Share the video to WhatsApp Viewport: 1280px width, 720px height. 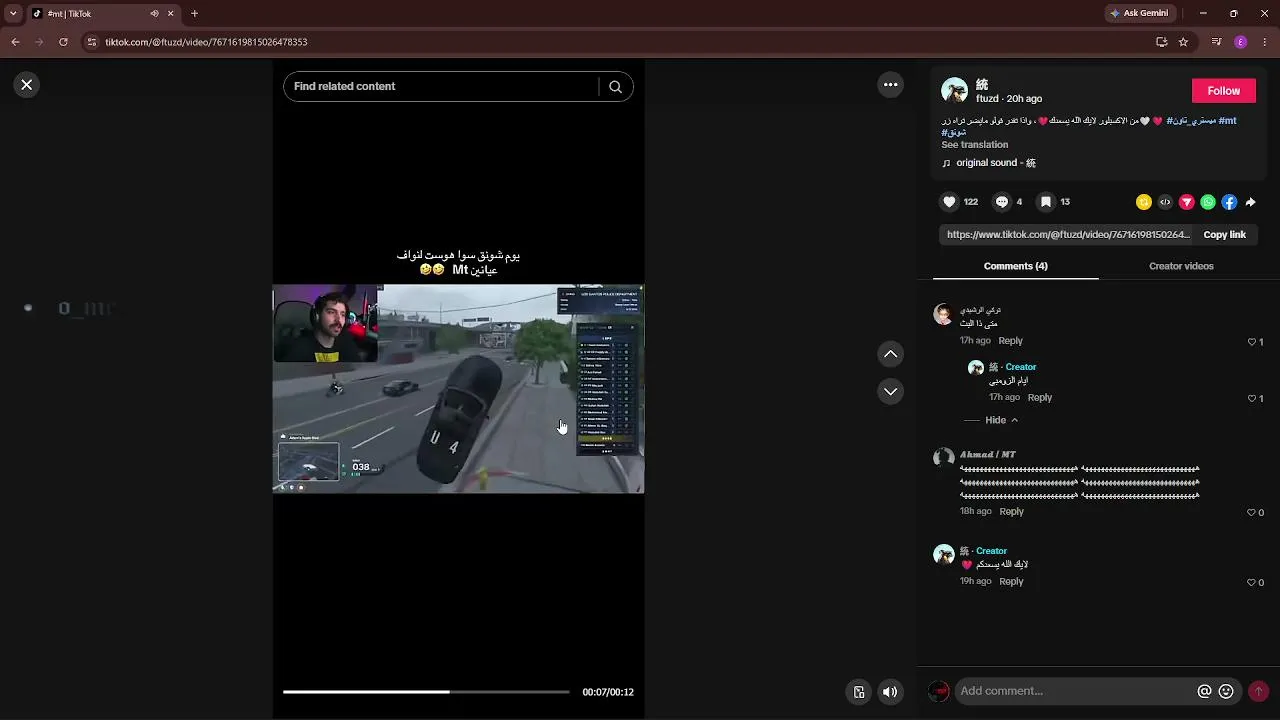pos(1208,202)
